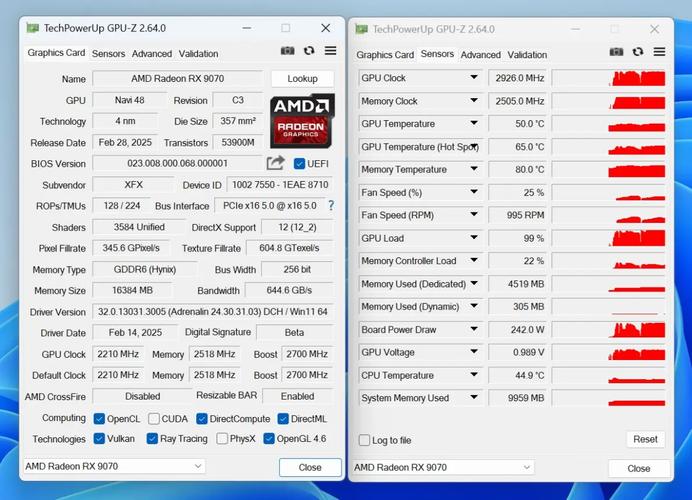Click the BIOS export share icon

[276, 163]
